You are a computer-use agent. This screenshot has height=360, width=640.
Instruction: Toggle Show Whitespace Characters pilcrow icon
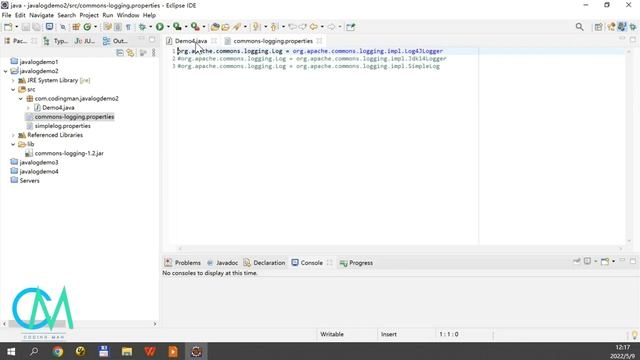coord(128,27)
